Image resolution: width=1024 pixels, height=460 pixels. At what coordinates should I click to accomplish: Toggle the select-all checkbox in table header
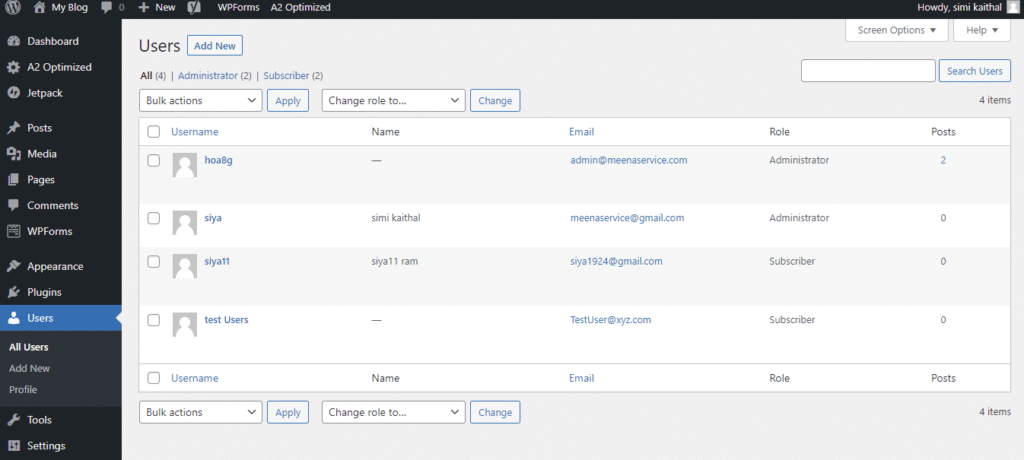pos(153,132)
